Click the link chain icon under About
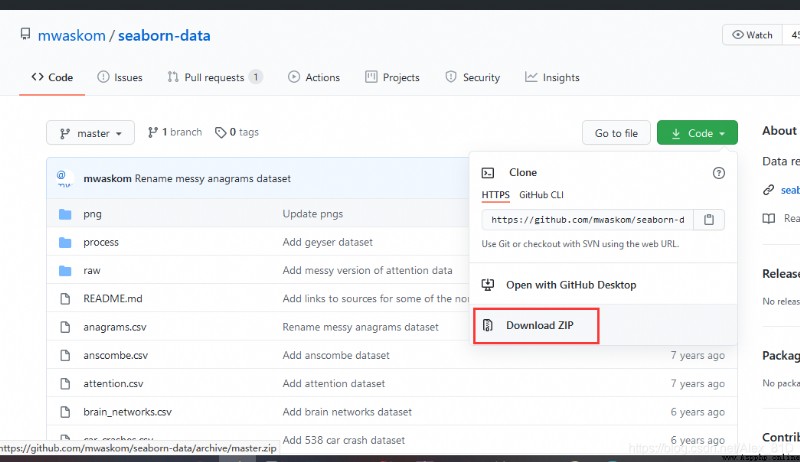Viewport: 800px width, 462px height. (768, 190)
